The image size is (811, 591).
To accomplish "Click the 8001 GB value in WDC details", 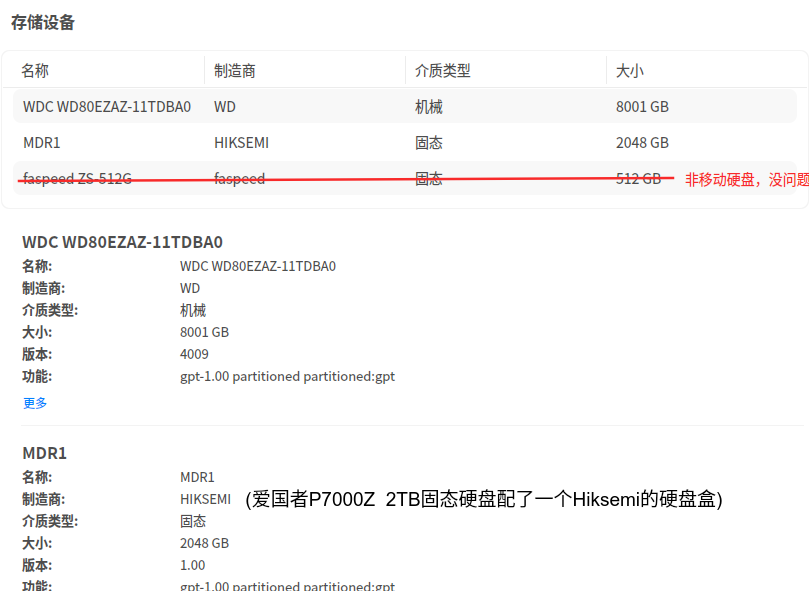I will click(204, 332).
